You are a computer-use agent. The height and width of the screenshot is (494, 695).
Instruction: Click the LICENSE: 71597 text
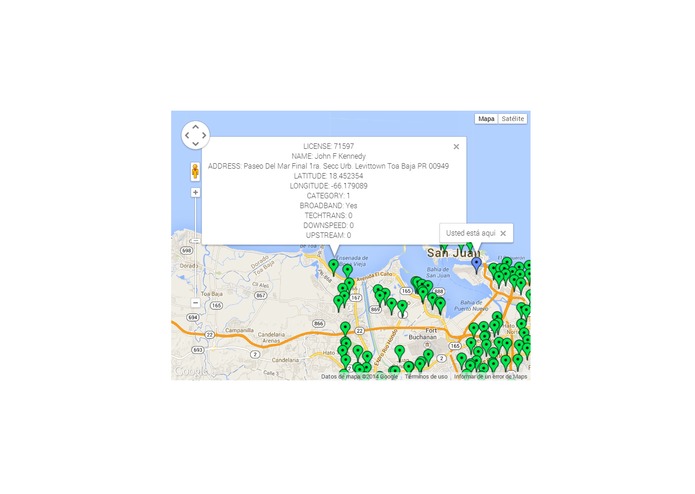pos(328,146)
